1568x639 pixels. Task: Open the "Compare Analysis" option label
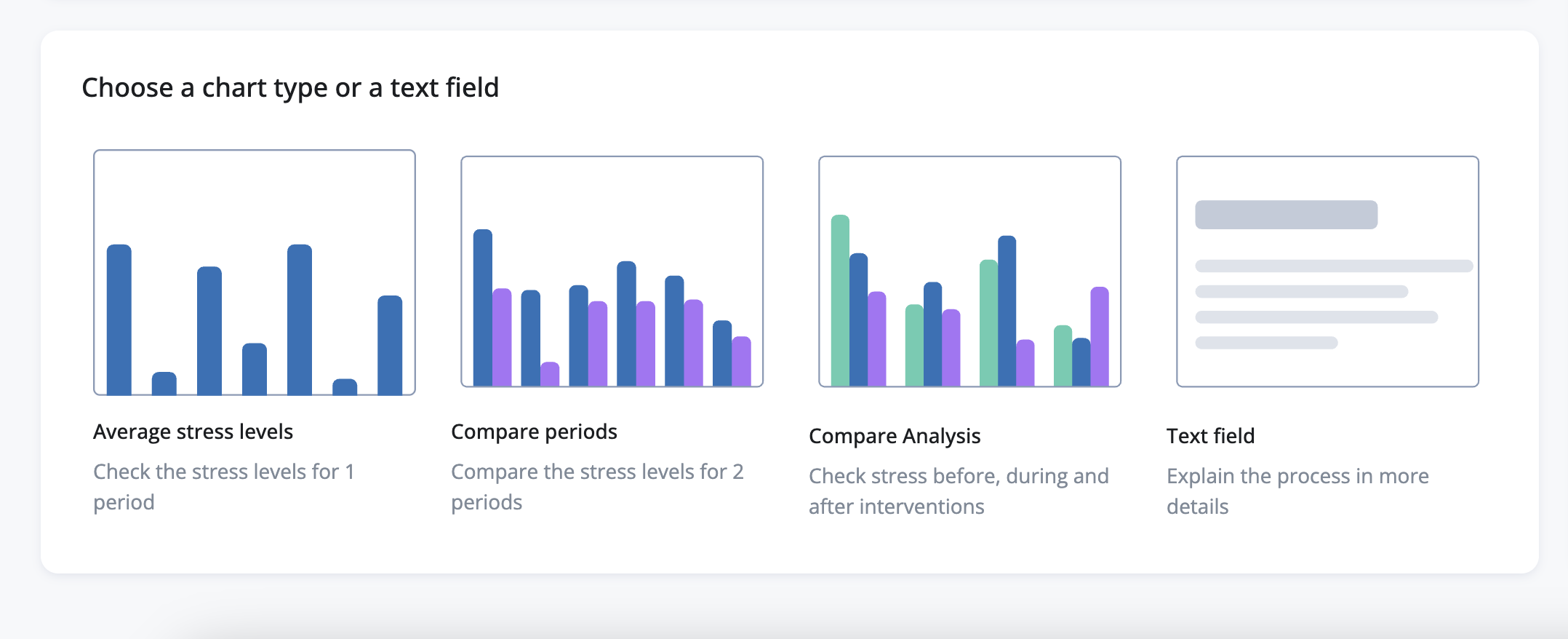pos(895,436)
